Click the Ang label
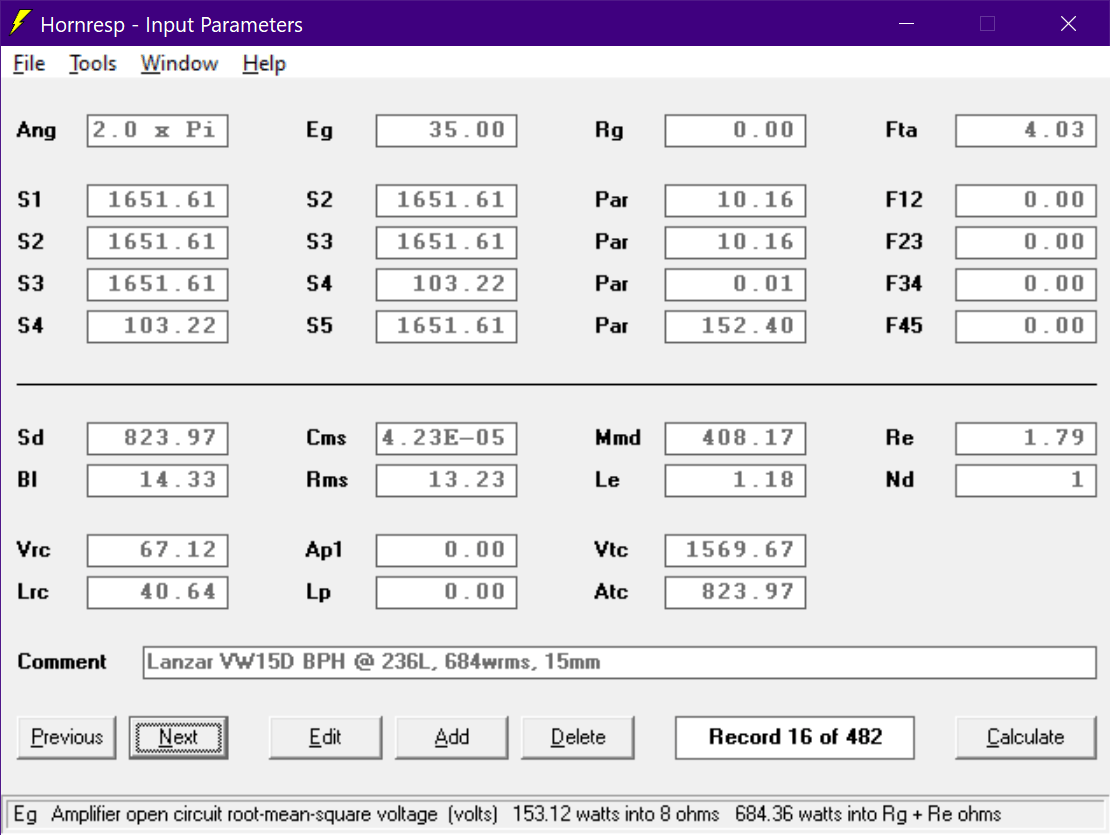Screen dimensions: 1110x835 [x=36, y=131]
